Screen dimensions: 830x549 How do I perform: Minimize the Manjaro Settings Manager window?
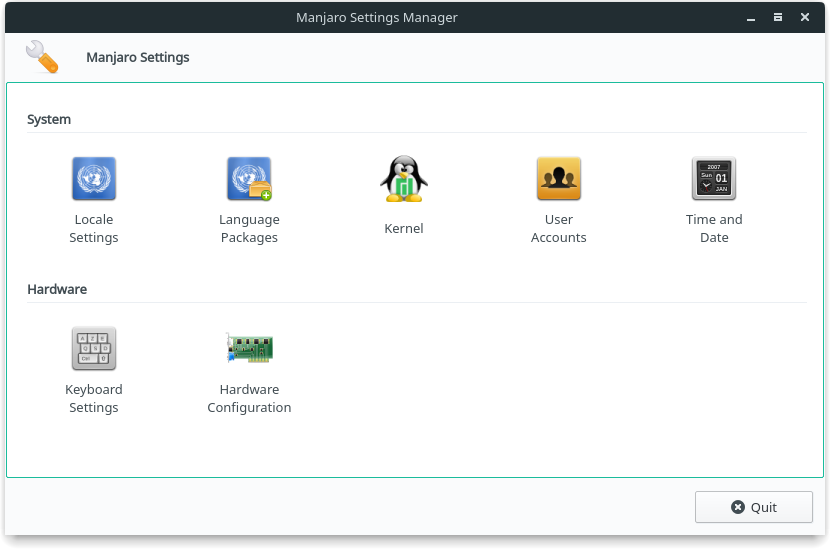pyautogui.click(x=751, y=17)
